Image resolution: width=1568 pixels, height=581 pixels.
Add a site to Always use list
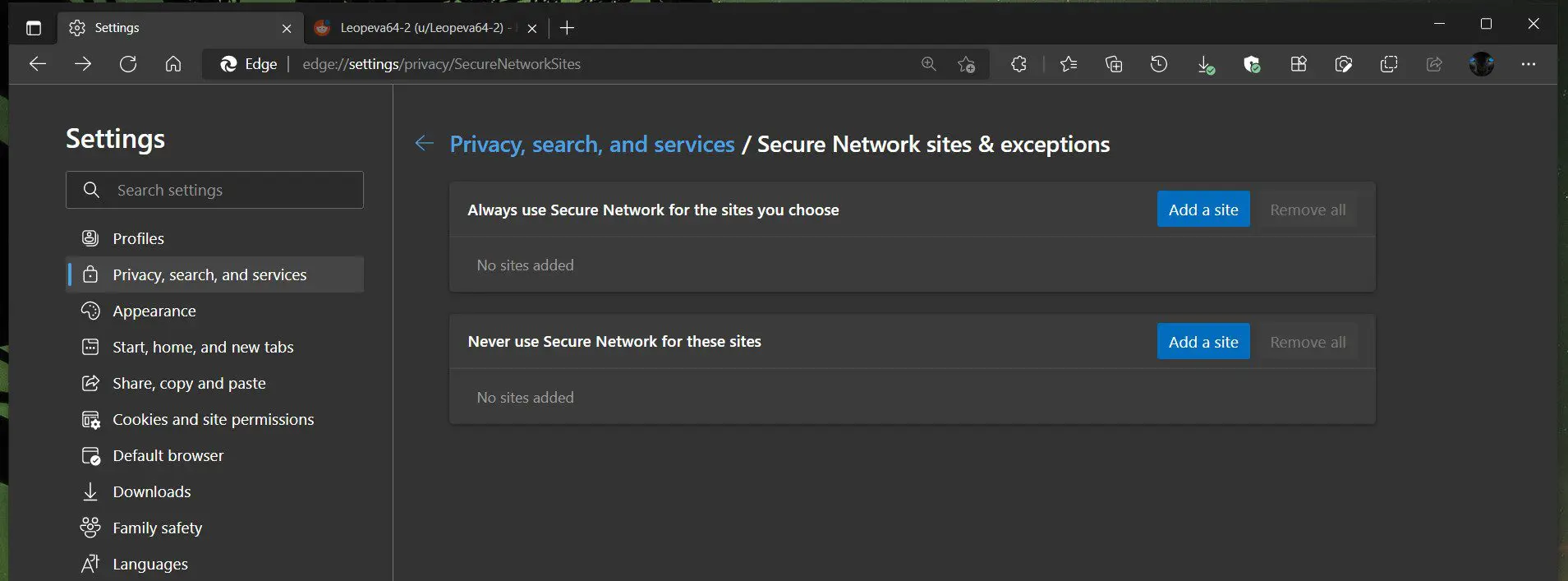pyautogui.click(x=1202, y=210)
